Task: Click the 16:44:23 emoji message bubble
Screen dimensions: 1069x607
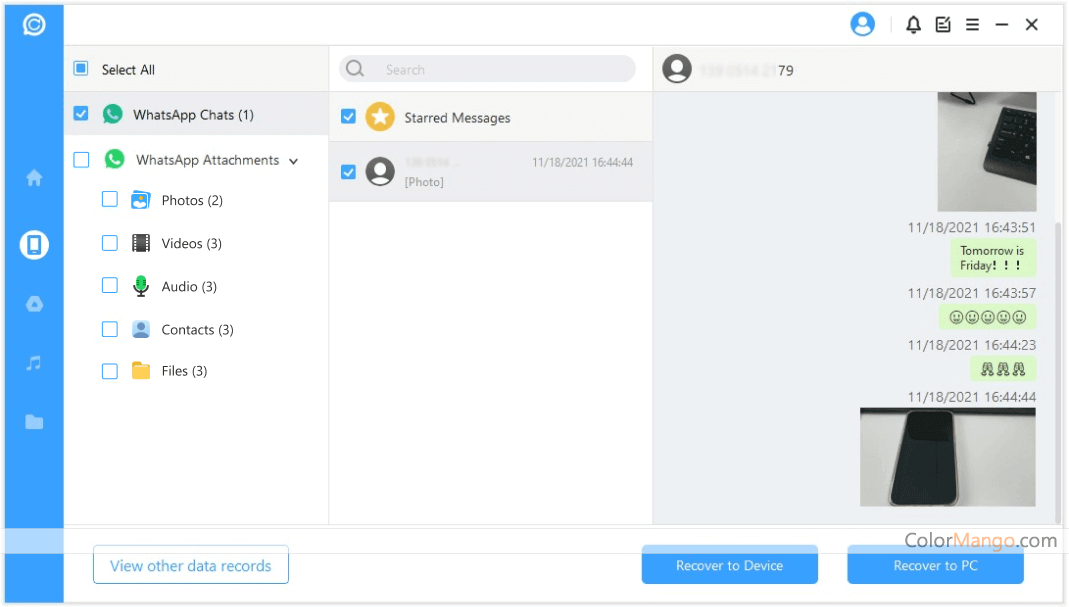Action: pos(1003,369)
